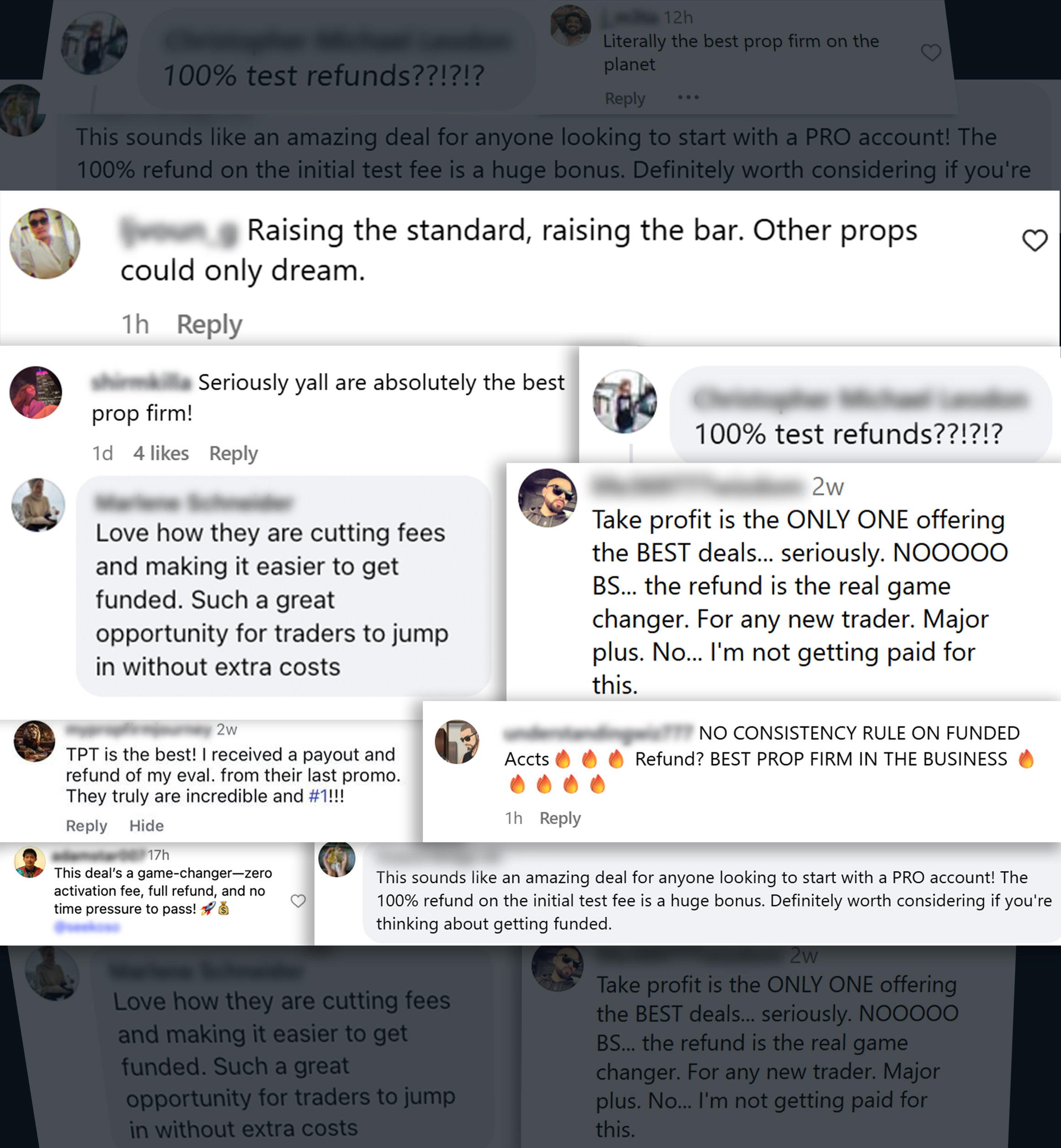Open avatar next to "Seriously yall" comment
This screenshot has height=1148, width=1061.
[36, 393]
